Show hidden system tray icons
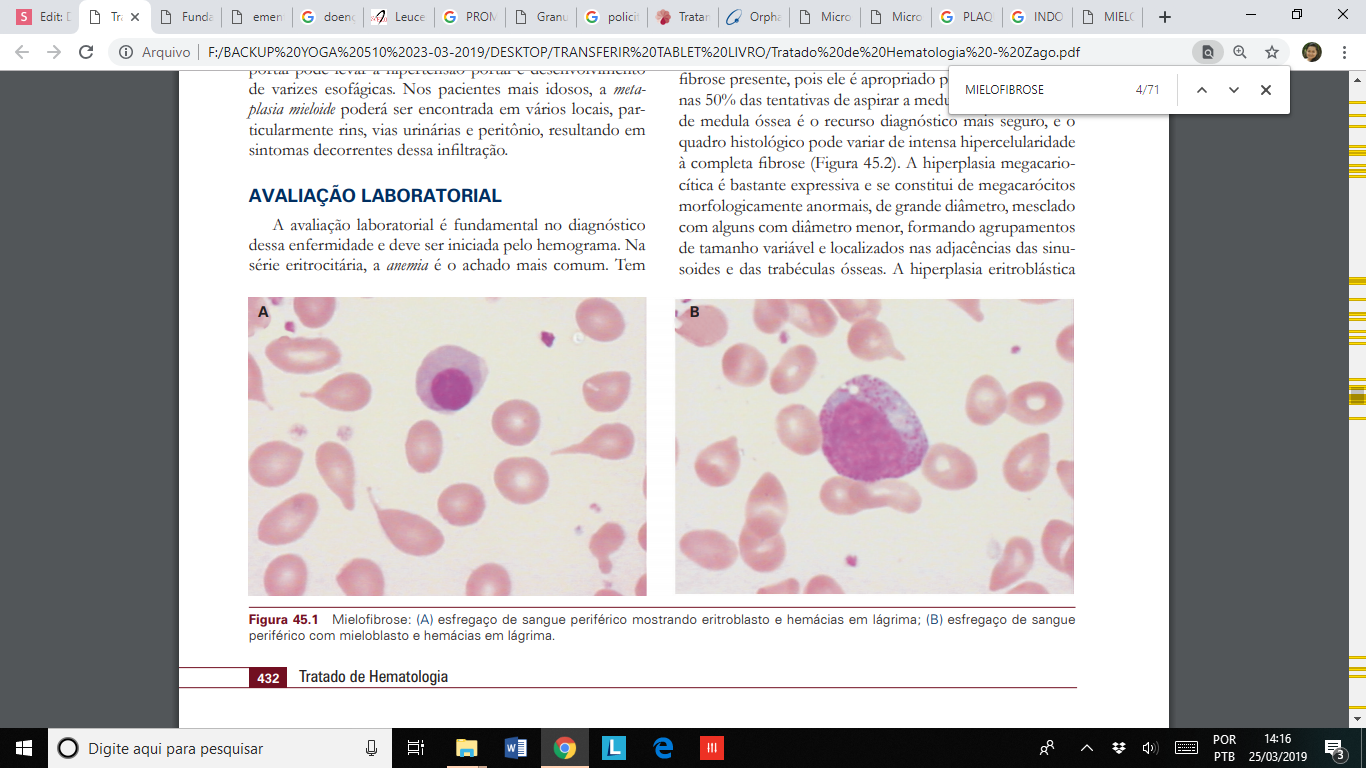Viewport: 1366px width, 768px height. coord(1087,748)
